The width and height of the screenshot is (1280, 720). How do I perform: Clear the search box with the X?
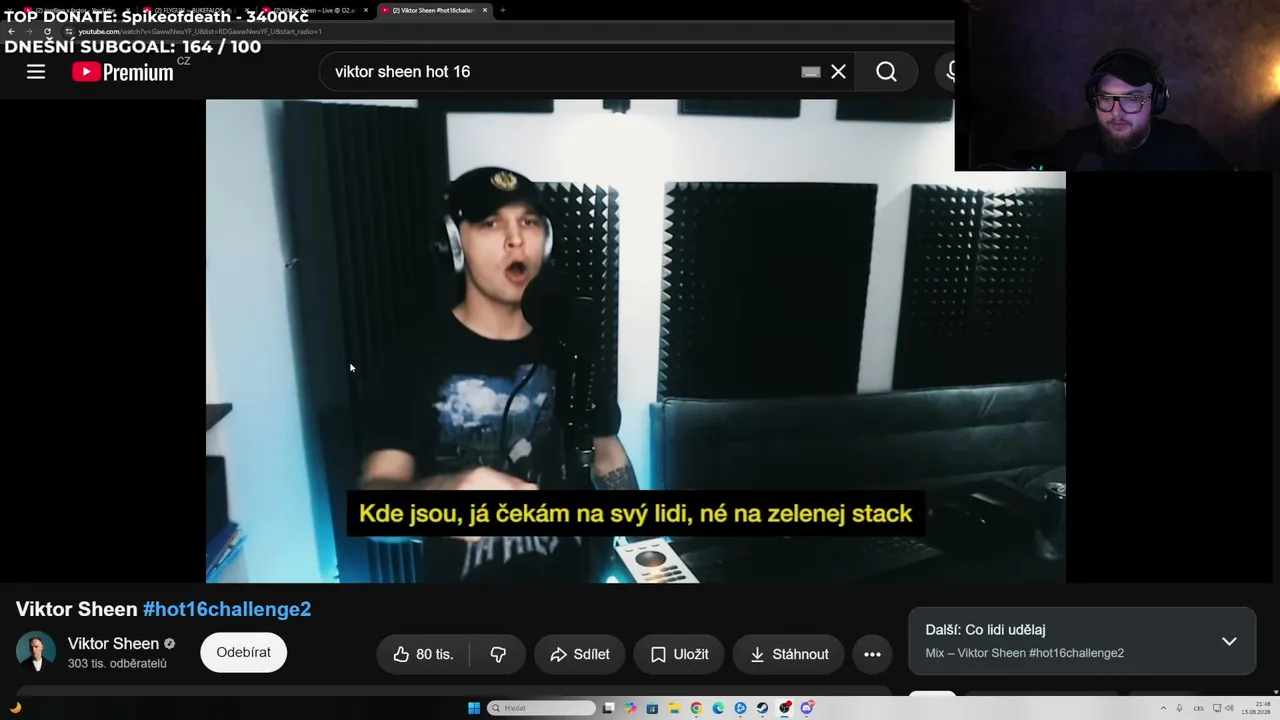pos(838,72)
